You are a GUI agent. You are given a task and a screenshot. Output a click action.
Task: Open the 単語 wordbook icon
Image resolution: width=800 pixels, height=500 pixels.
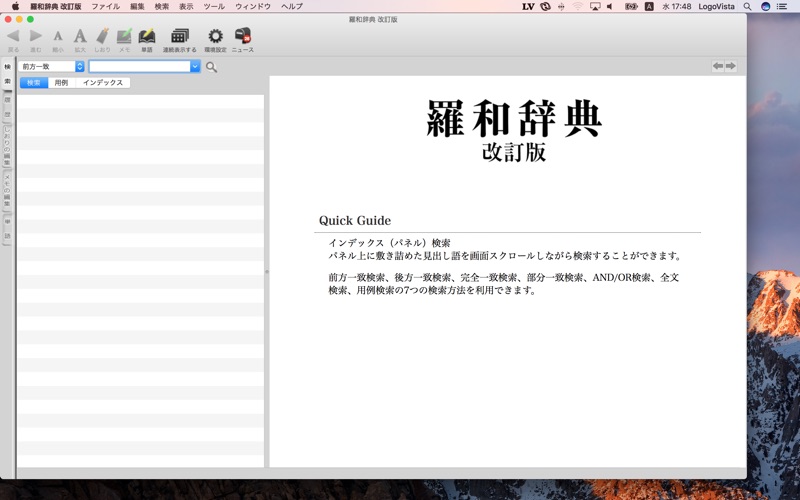point(147,36)
